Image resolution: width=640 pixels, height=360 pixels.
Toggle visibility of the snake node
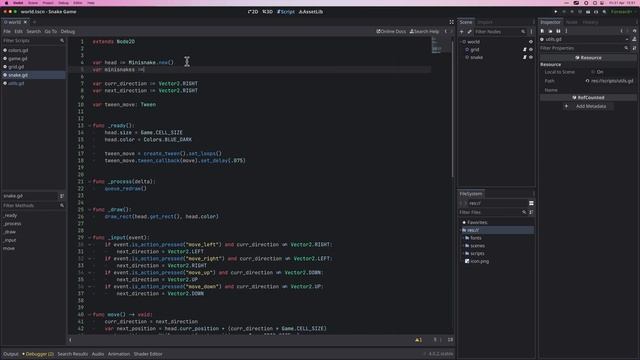pos(531,57)
